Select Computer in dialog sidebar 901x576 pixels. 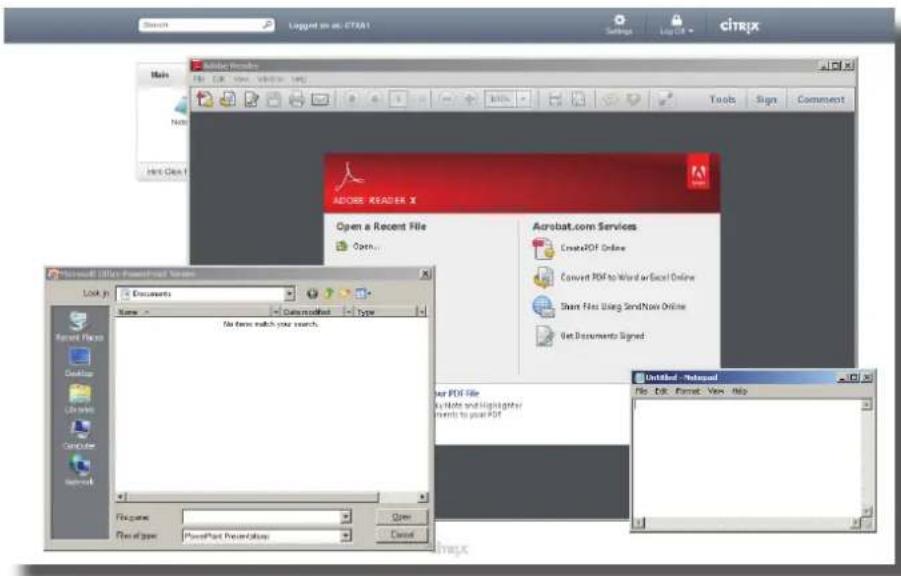(79, 435)
